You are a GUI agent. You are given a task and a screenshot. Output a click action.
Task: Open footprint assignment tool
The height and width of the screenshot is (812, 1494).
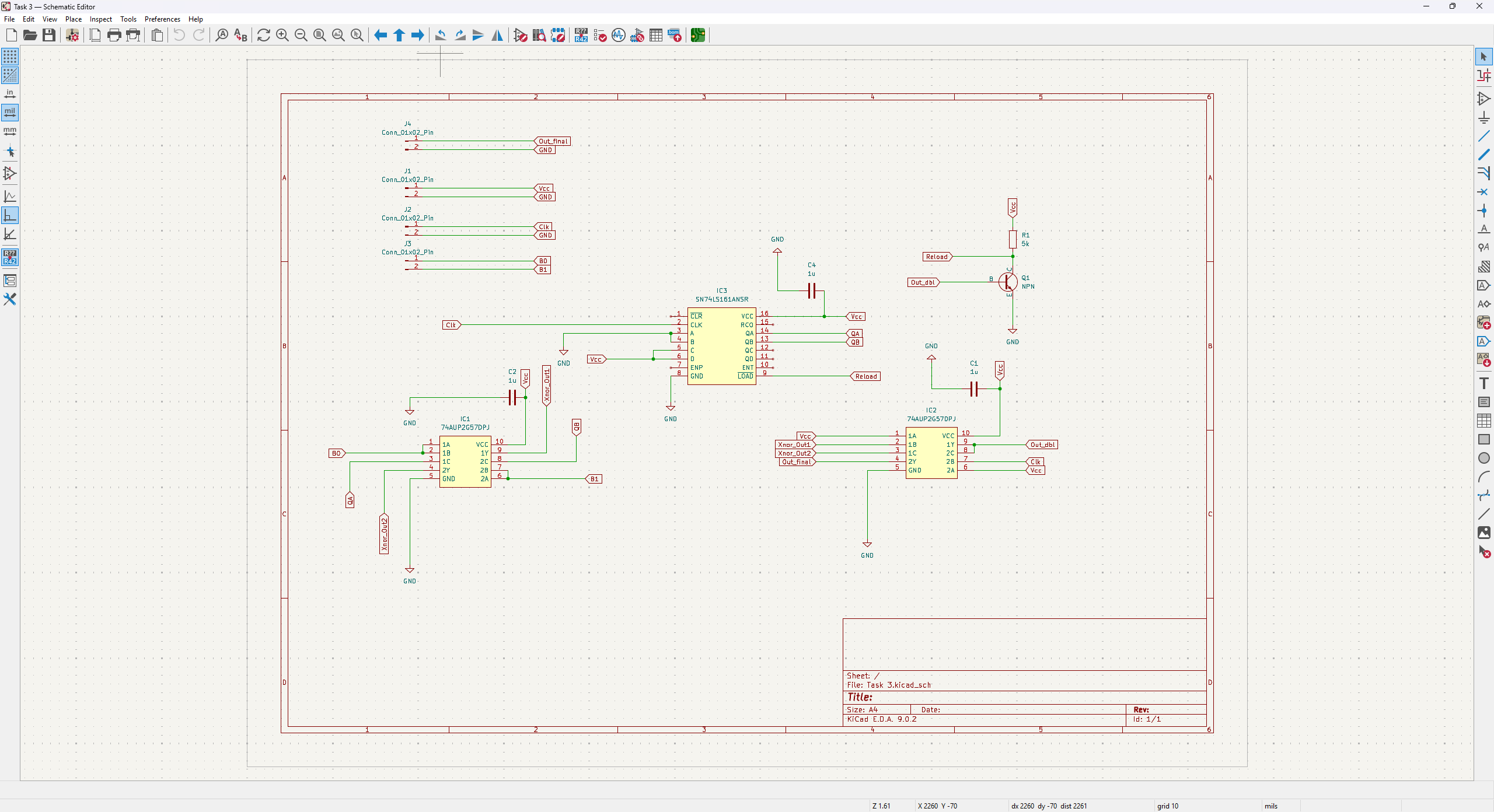coord(637,36)
